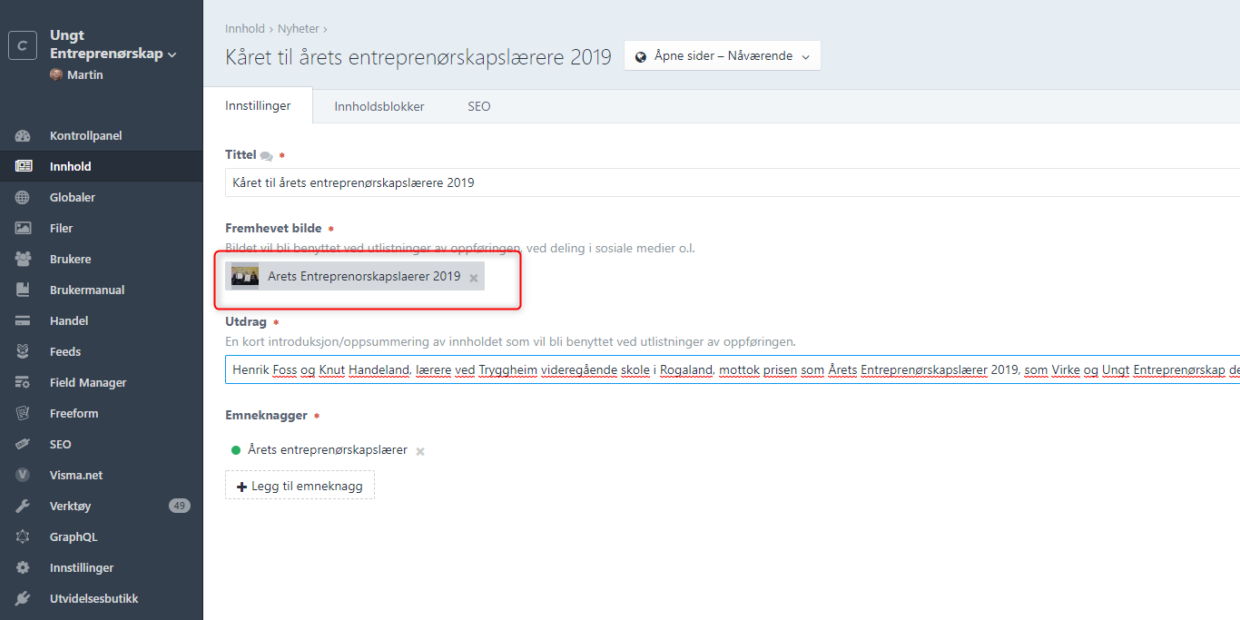Click the Handel credit card icon
The image size is (1240, 620).
click(x=23, y=321)
